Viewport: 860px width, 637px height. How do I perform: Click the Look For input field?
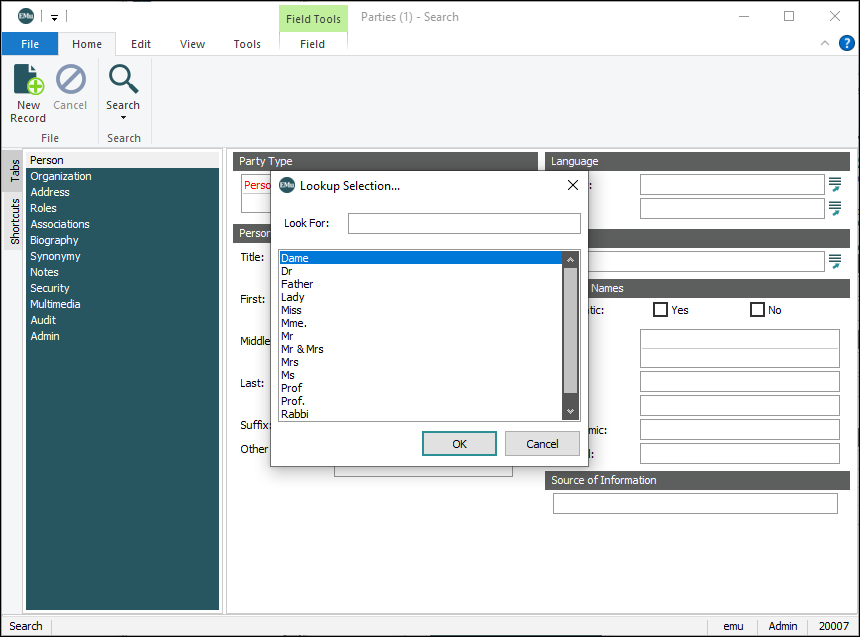[464, 223]
